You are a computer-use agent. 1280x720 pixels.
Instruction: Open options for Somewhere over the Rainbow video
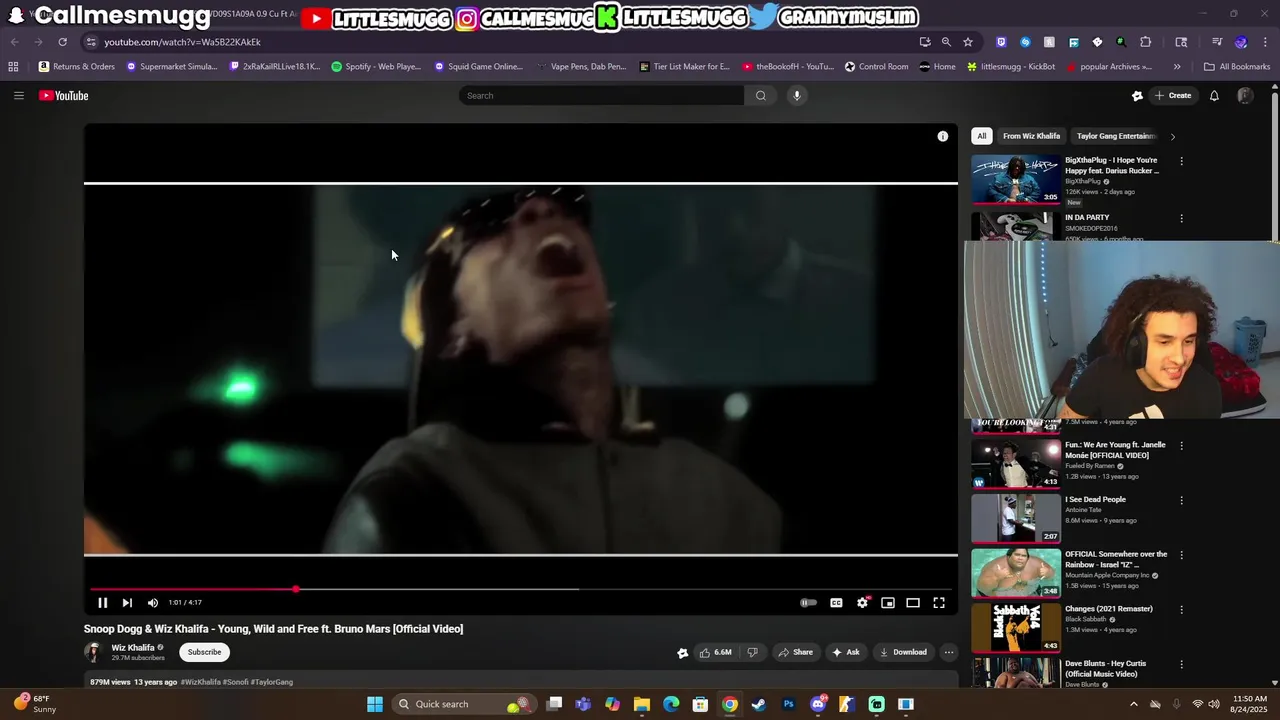[1181, 555]
